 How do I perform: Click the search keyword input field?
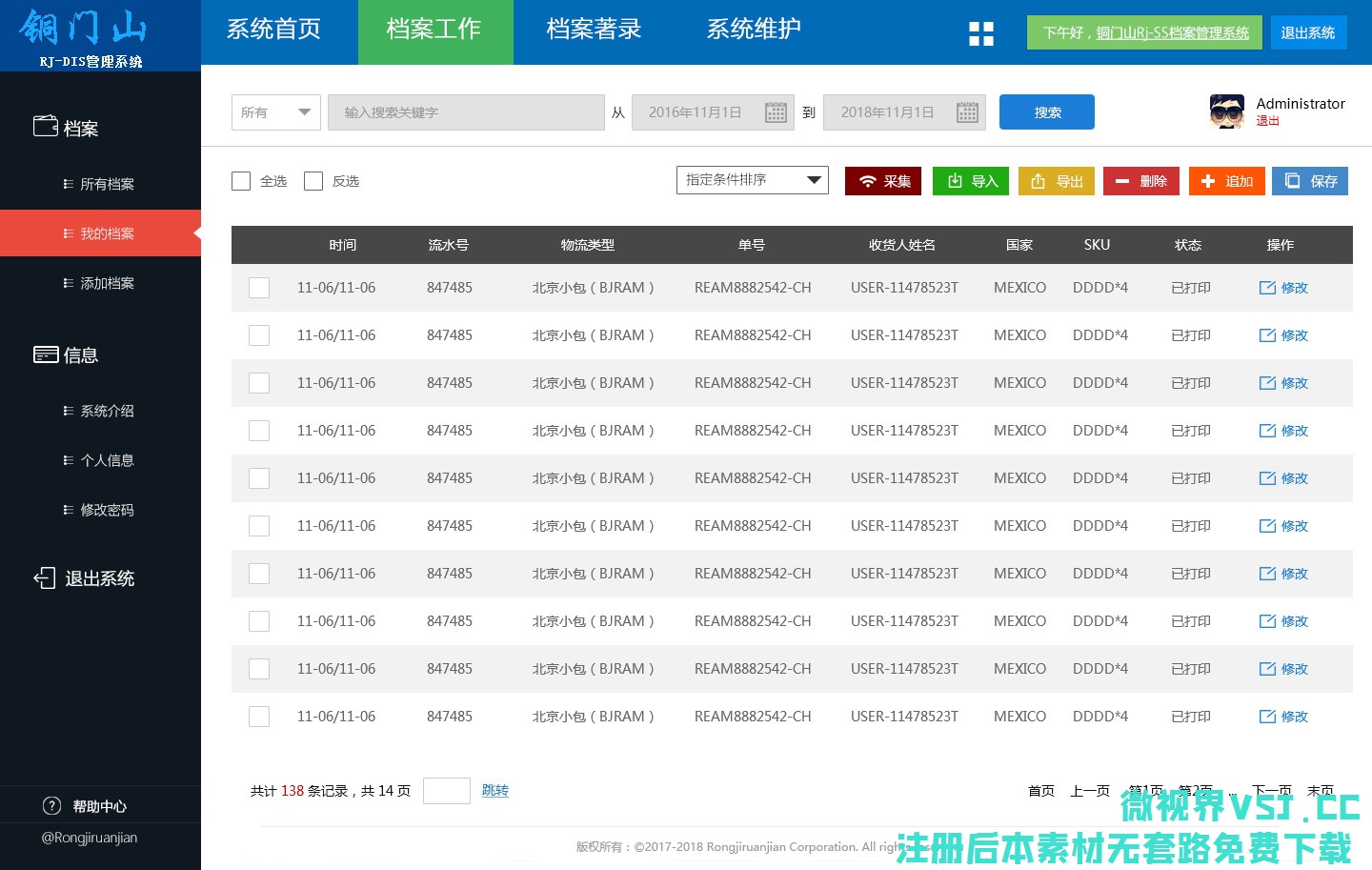tap(466, 112)
